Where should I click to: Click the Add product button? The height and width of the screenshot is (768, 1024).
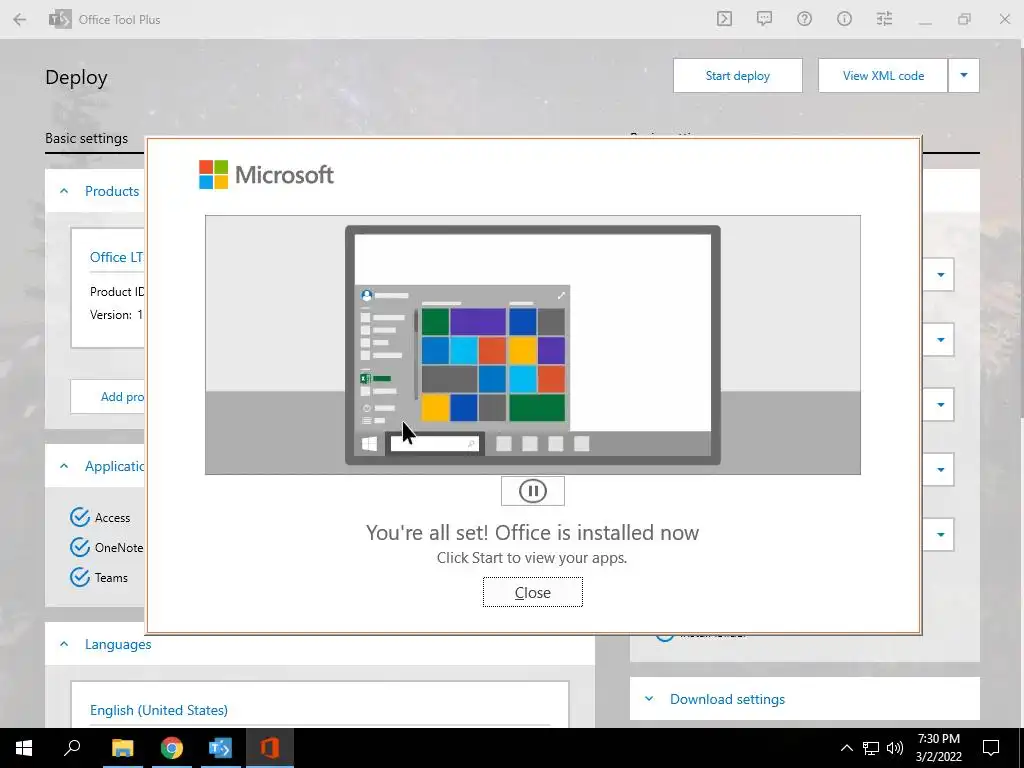pos(108,396)
